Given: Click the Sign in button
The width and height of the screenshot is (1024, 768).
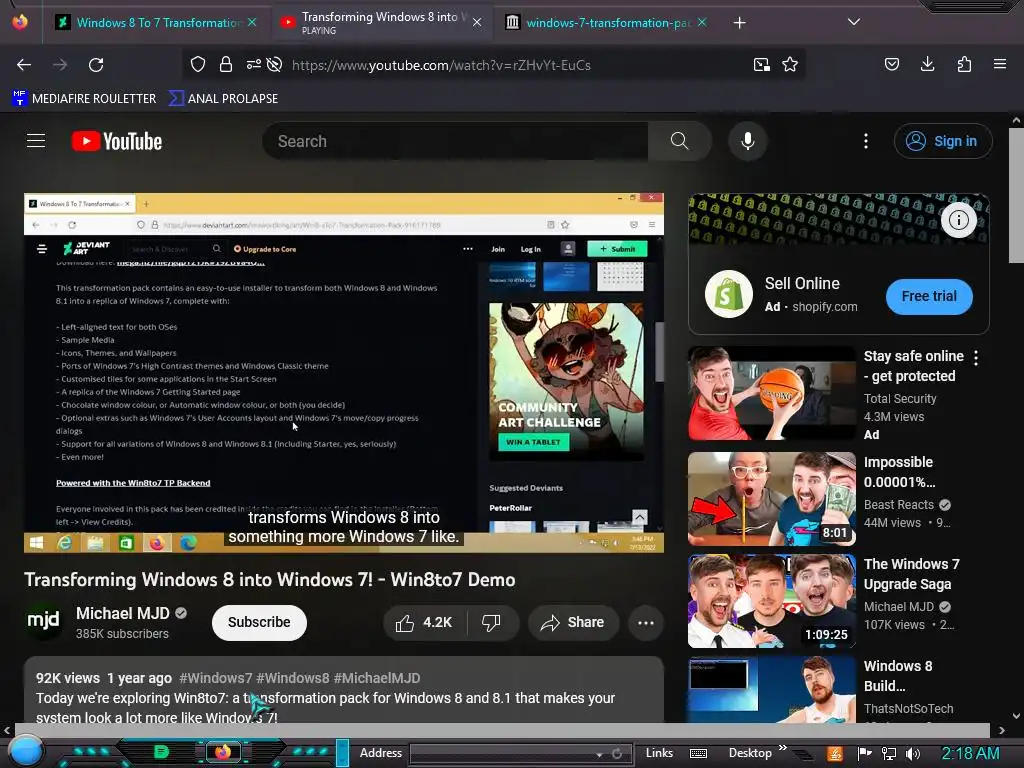Looking at the screenshot, I should pos(943,141).
